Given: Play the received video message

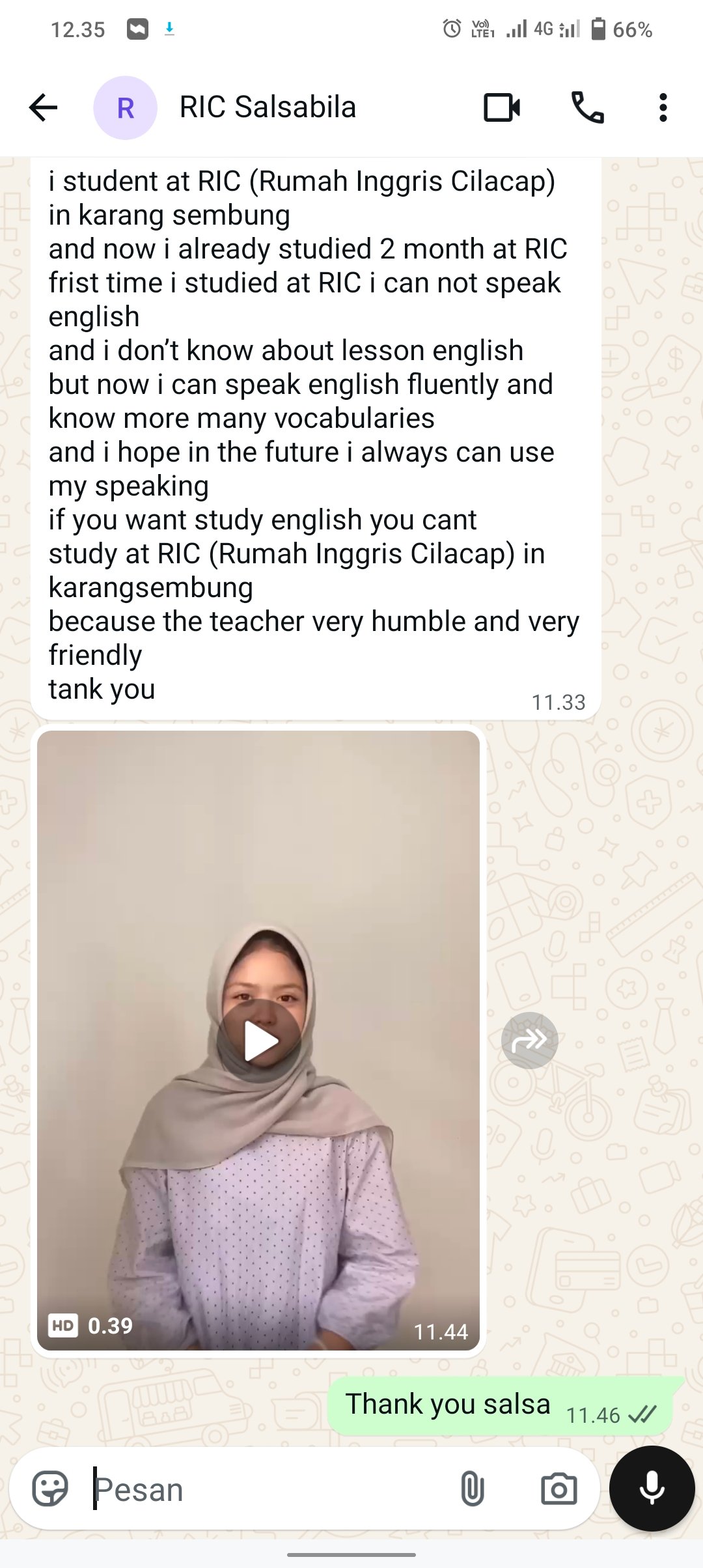Looking at the screenshot, I should [259, 1041].
